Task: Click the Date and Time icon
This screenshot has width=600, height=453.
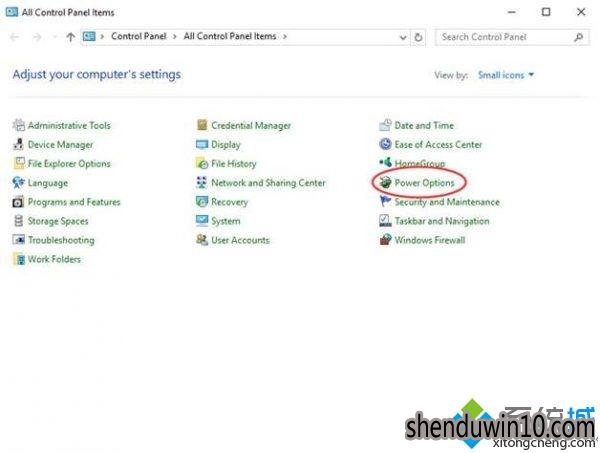Action: (x=385, y=125)
